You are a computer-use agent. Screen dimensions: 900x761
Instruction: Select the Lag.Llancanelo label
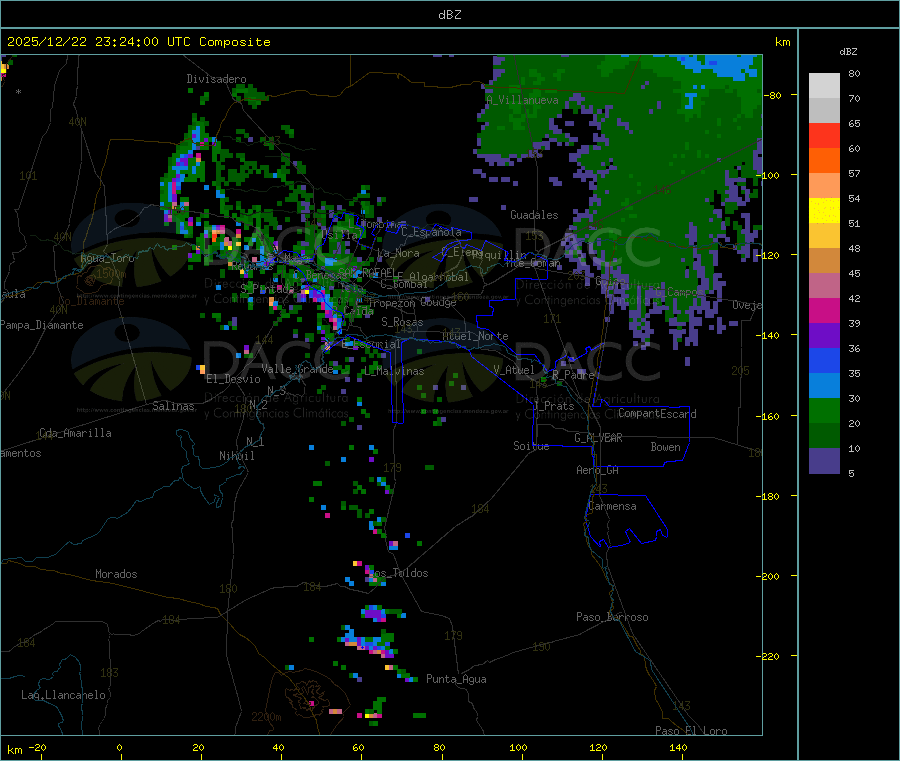coord(63,695)
